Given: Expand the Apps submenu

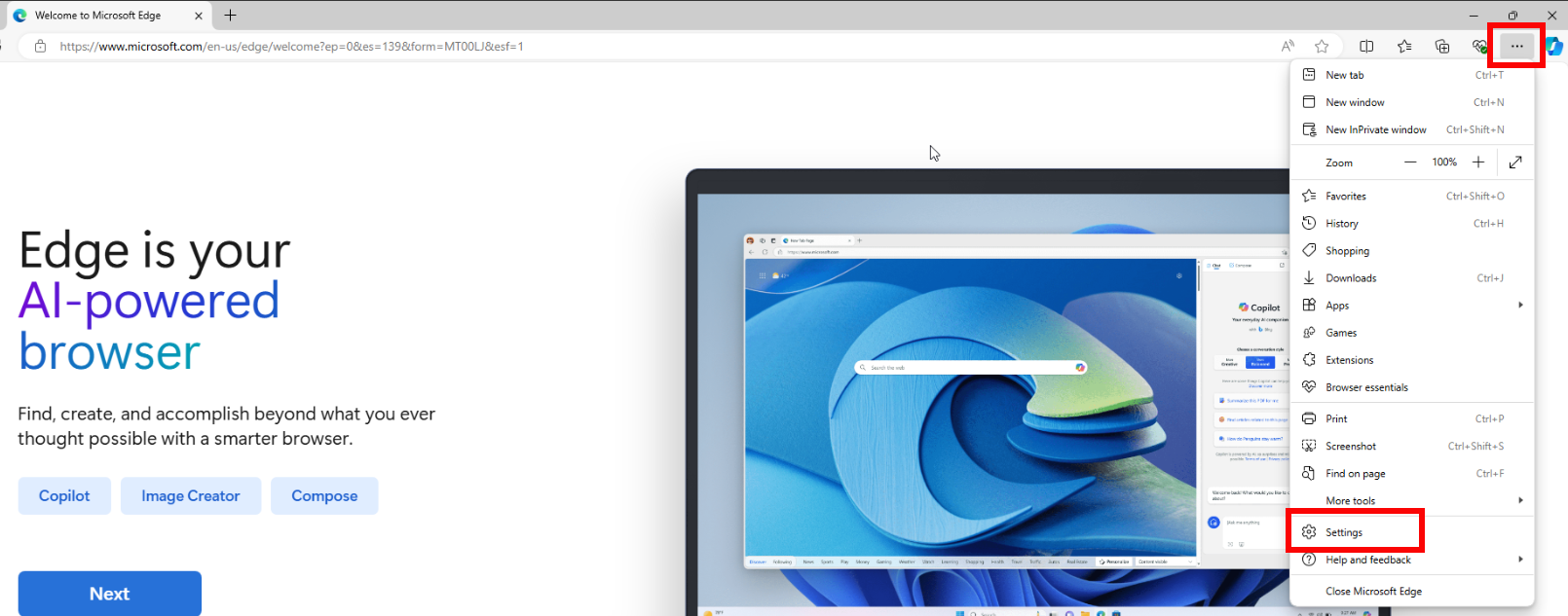Looking at the screenshot, I should click(1412, 305).
